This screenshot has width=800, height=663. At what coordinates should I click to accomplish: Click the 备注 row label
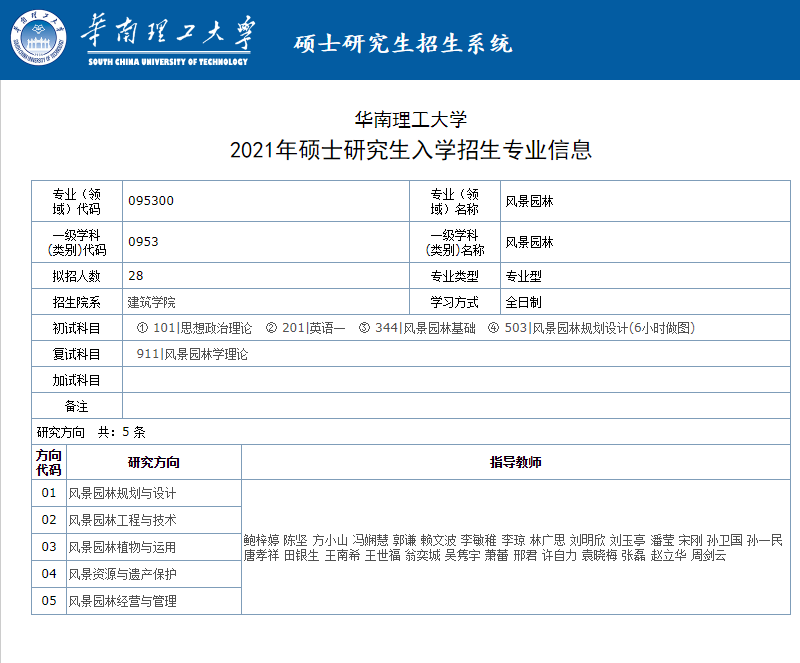(77, 406)
